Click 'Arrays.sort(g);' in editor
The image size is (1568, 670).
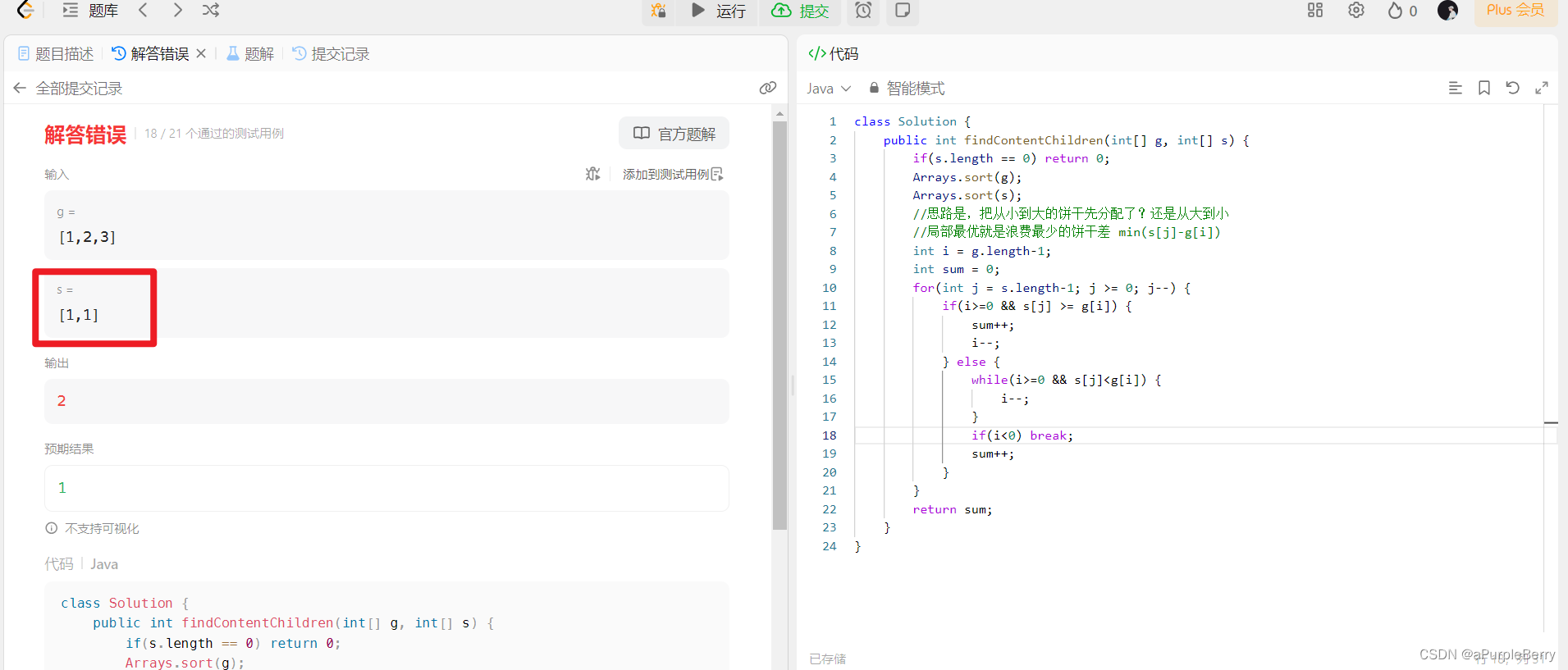(x=967, y=177)
